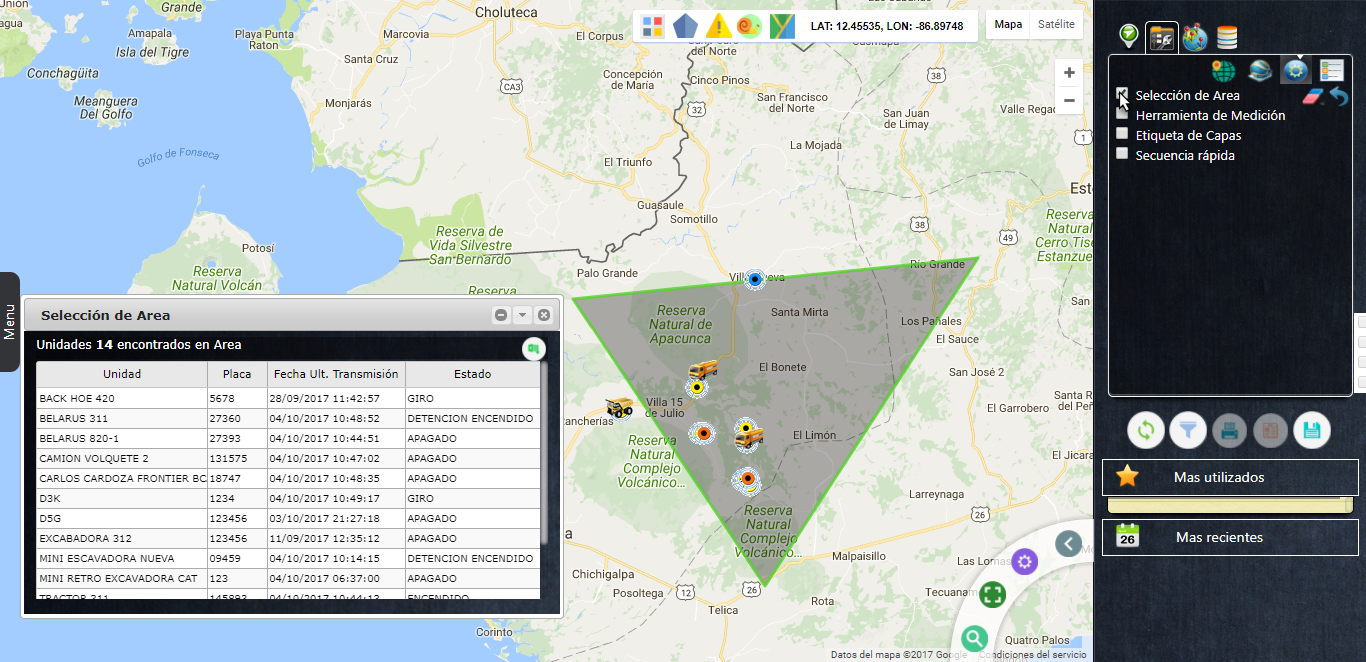Select the BACK HOE 420 row

288,398
